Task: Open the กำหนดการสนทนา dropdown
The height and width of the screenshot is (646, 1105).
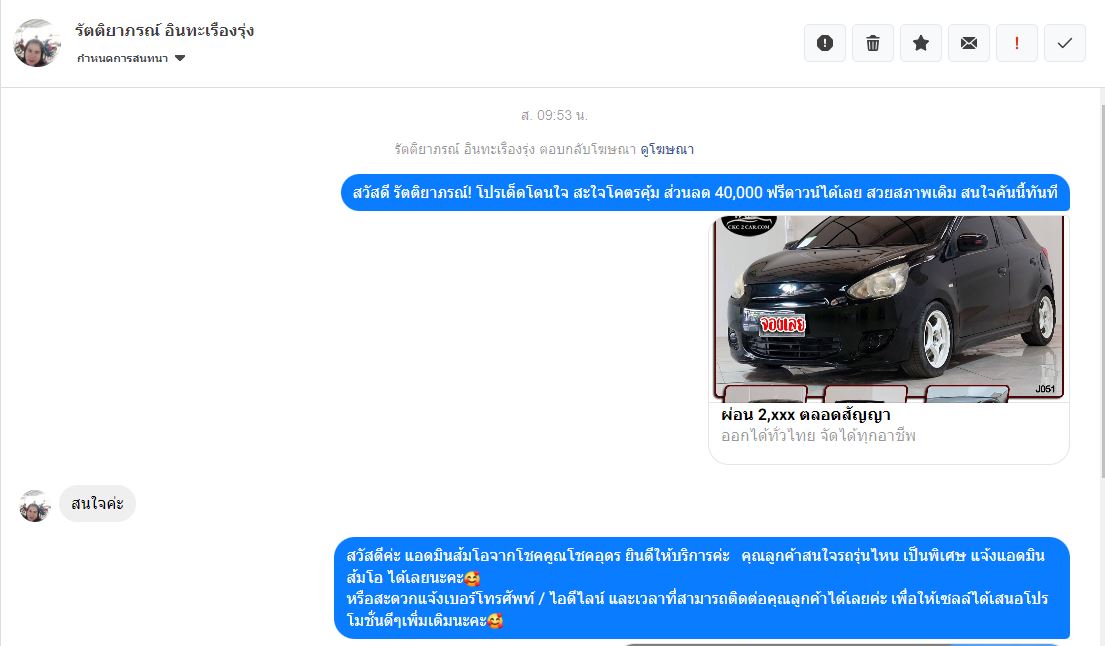Action: click(x=131, y=58)
